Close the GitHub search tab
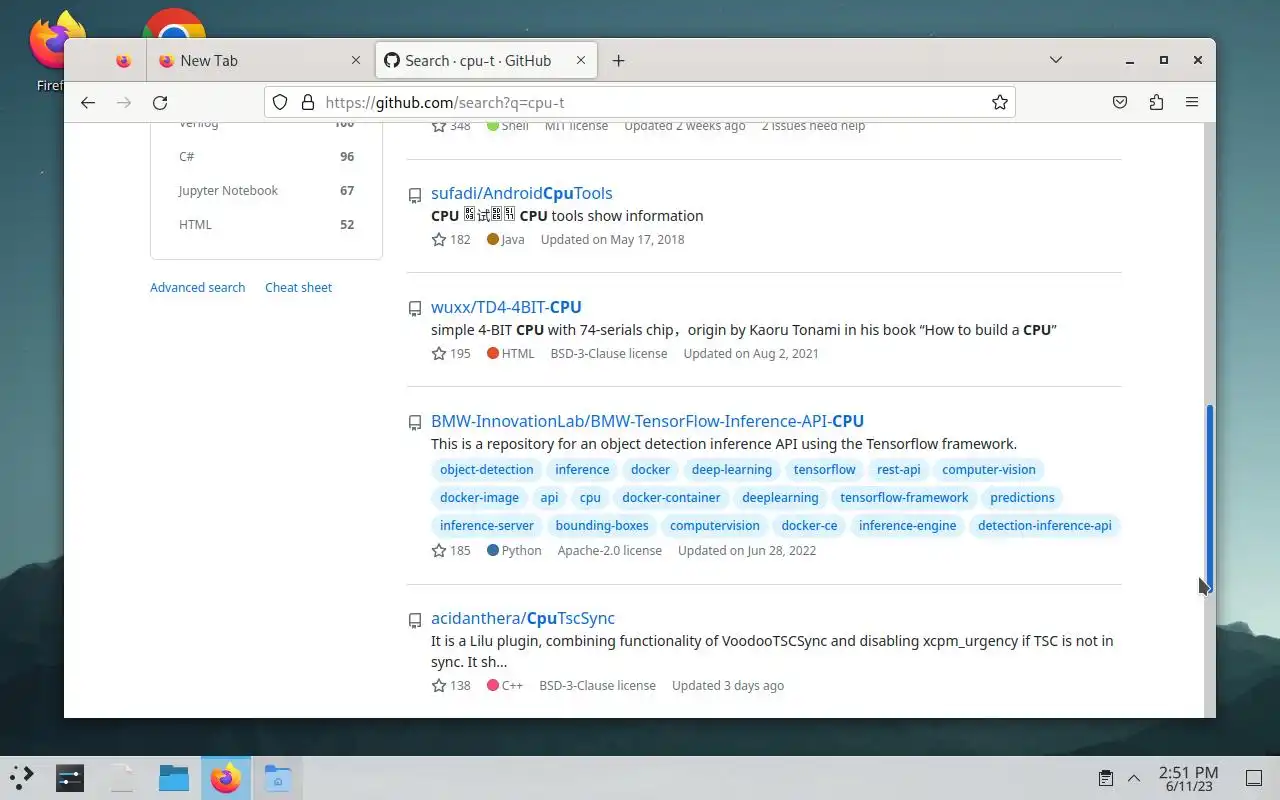The image size is (1280, 800). pos(580,61)
